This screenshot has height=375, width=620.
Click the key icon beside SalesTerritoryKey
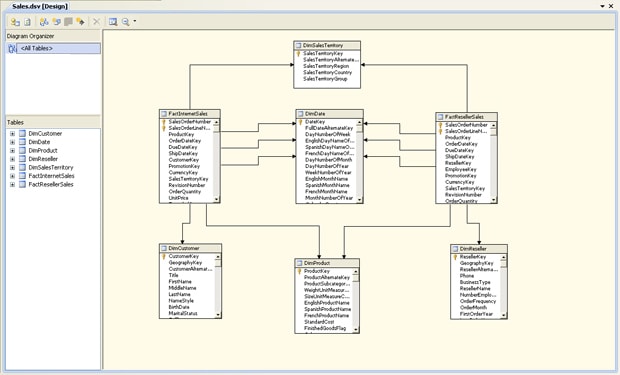pyautogui.click(x=299, y=53)
